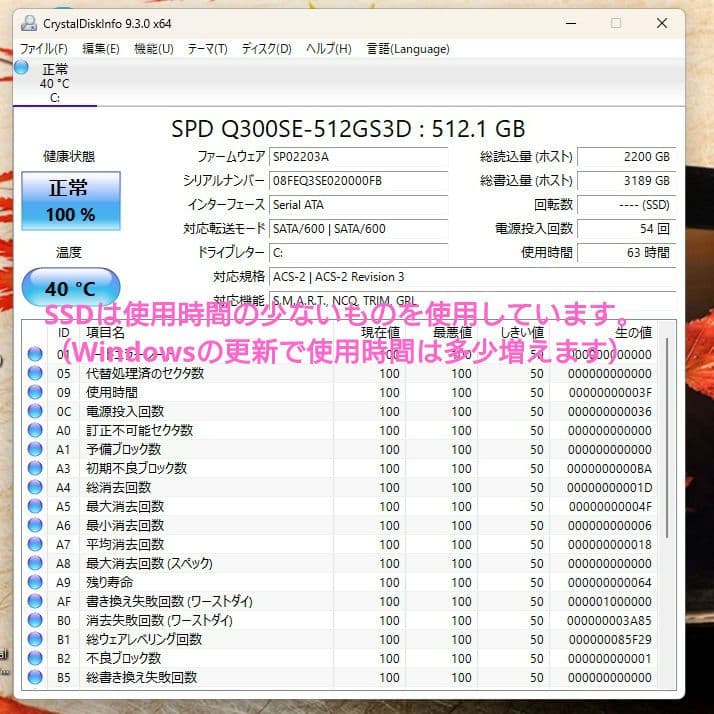
Task: Click status icon for 書き換え失敗回数 (ワーストダイ) row
Action: click(35, 601)
